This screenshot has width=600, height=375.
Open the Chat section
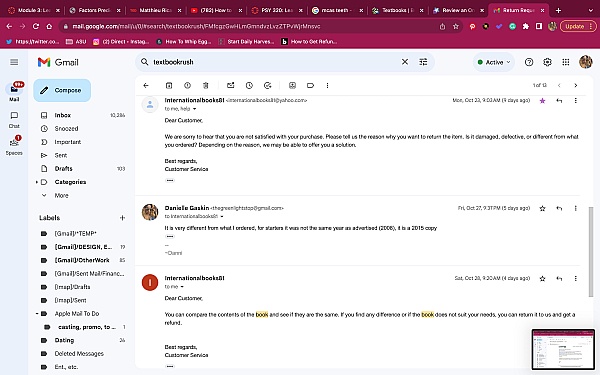click(14, 120)
